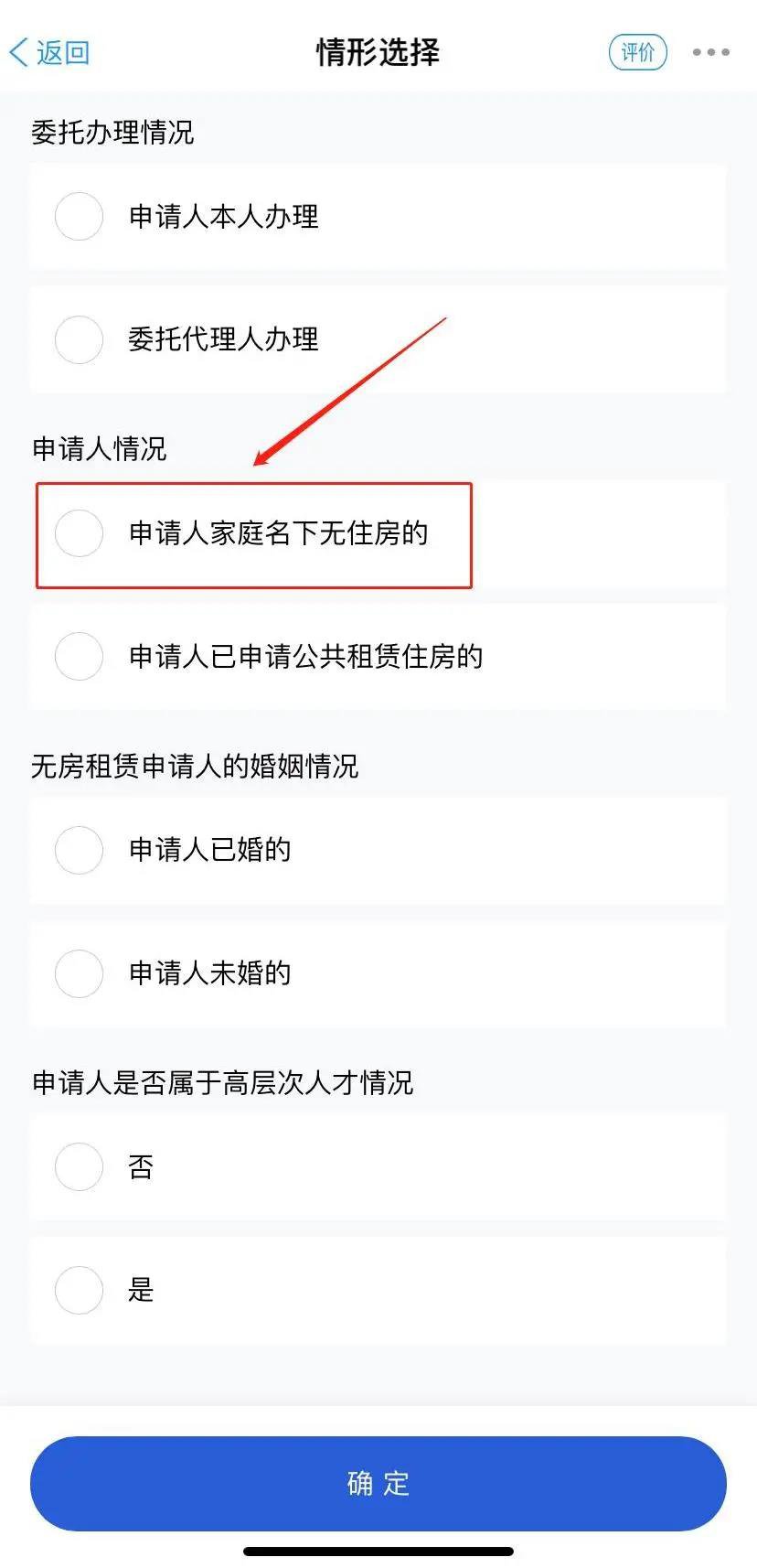The height and width of the screenshot is (1568, 757).
Task: Choose 申请人已婚的 radio option
Action: (x=80, y=850)
